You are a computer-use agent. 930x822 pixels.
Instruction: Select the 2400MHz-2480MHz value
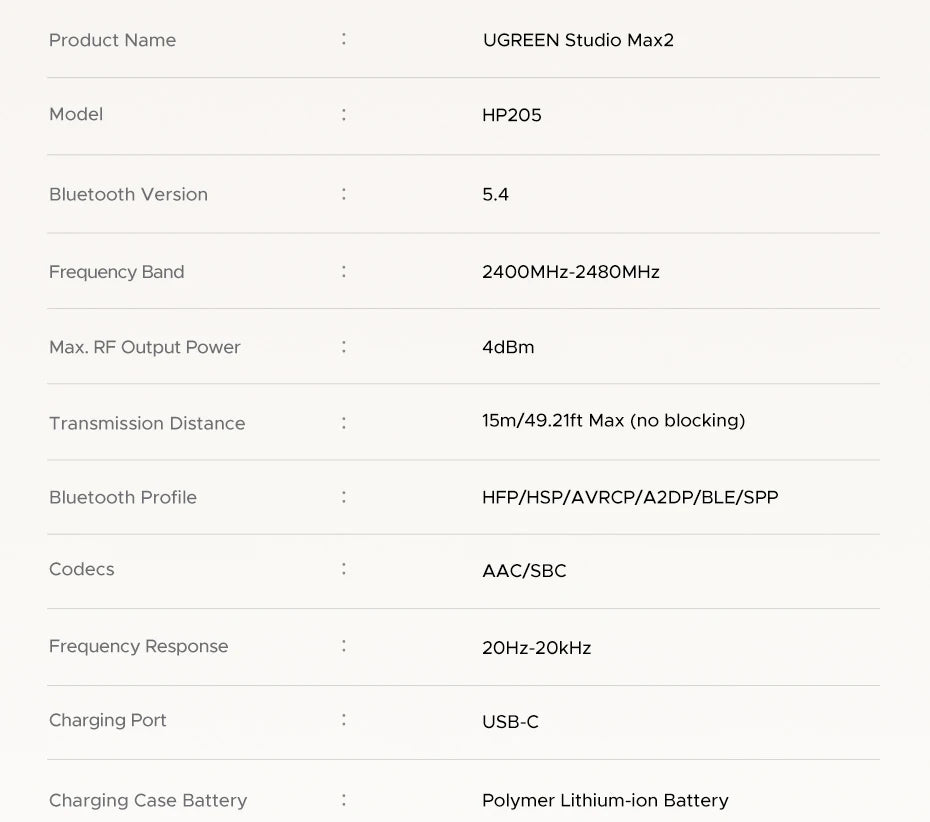[x=570, y=271]
